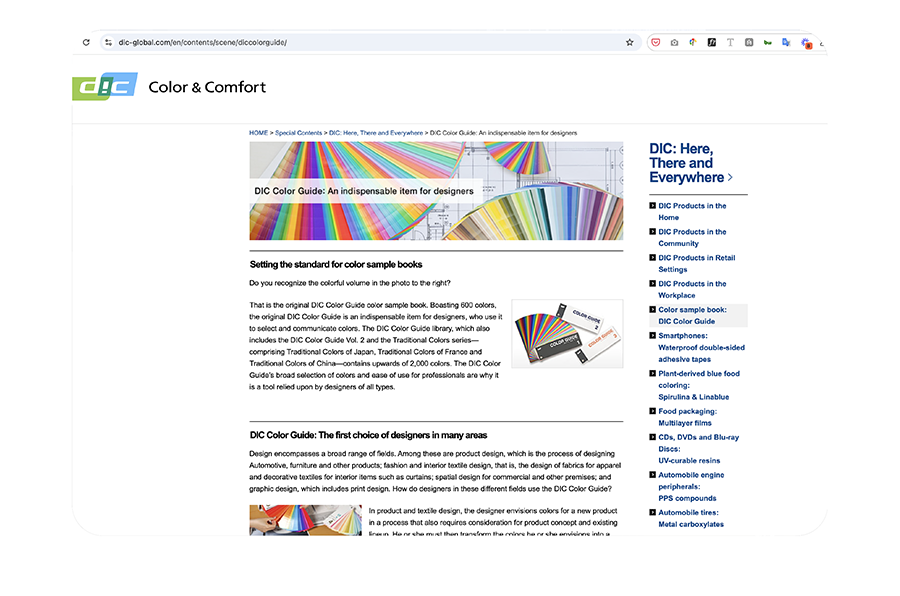Bookmark this page with the star icon

click(629, 43)
